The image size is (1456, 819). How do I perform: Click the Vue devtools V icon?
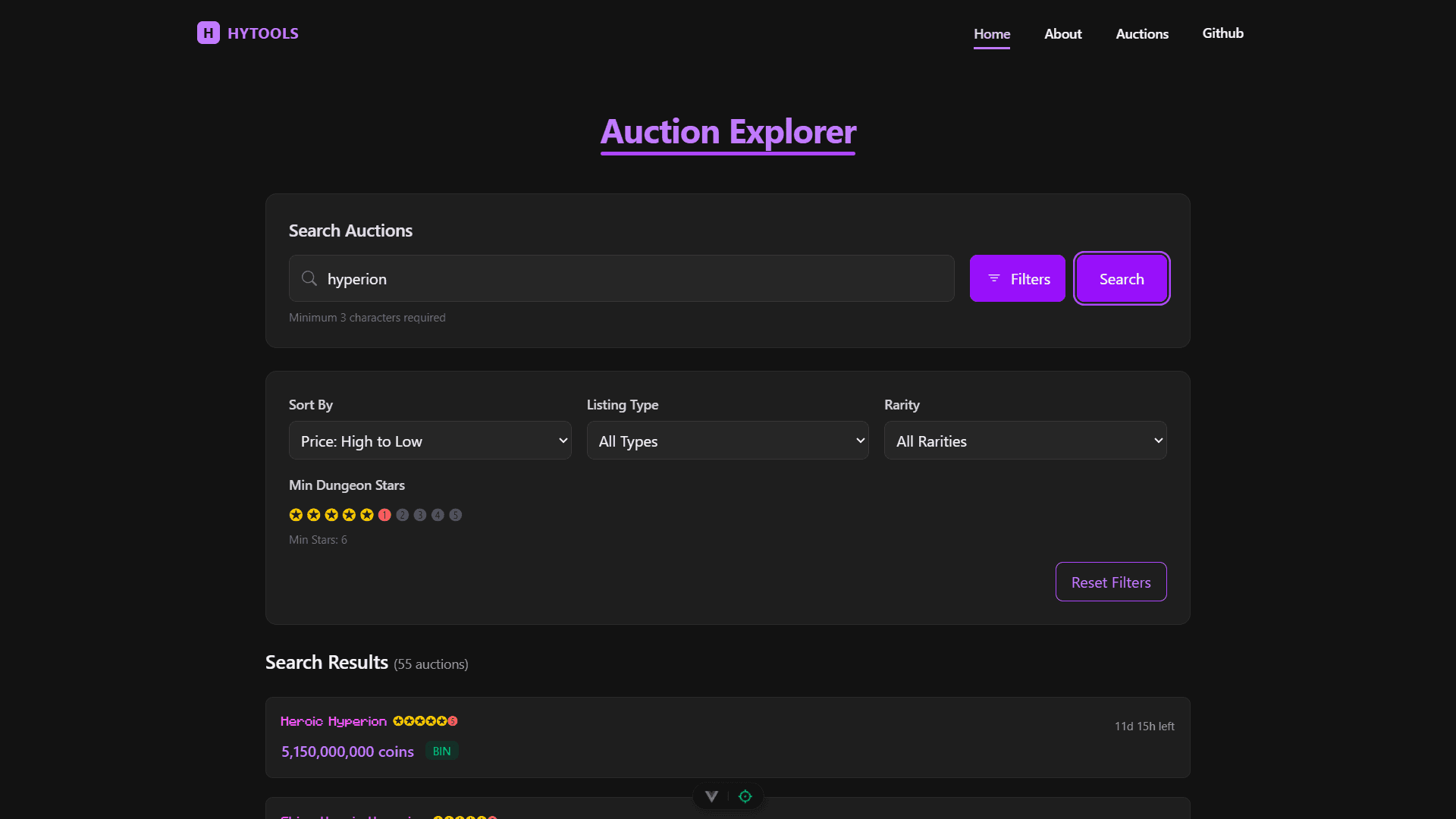click(711, 796)
